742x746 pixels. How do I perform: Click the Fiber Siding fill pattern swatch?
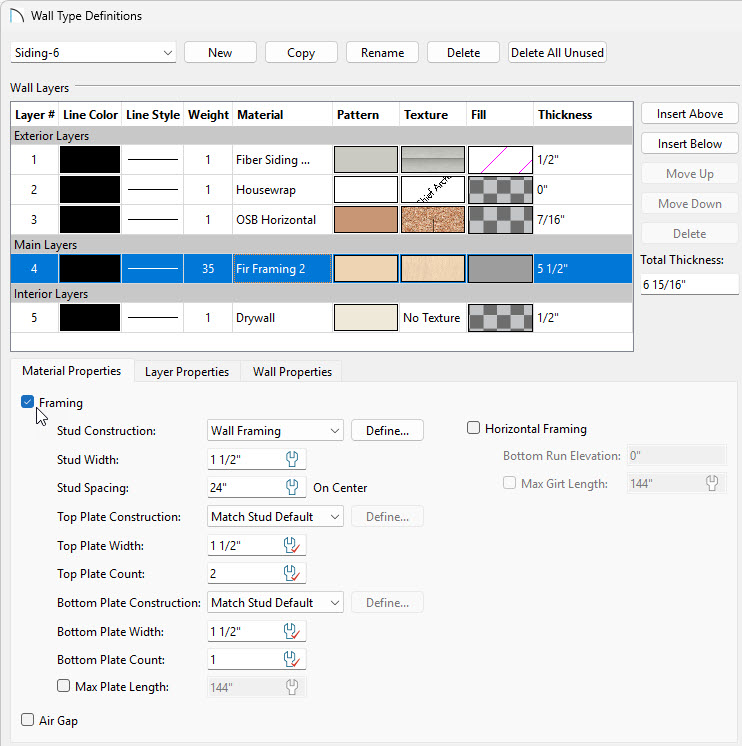[500, 159]
